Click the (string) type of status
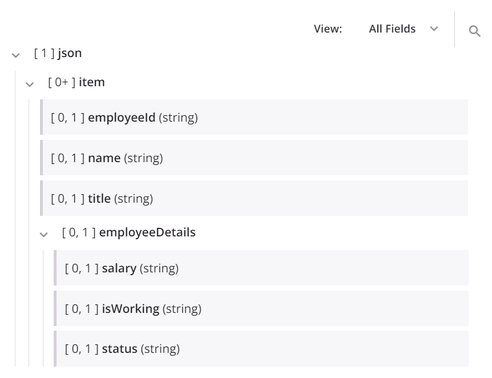Viewport: 492px width, 378px height. tap(160, 349)
